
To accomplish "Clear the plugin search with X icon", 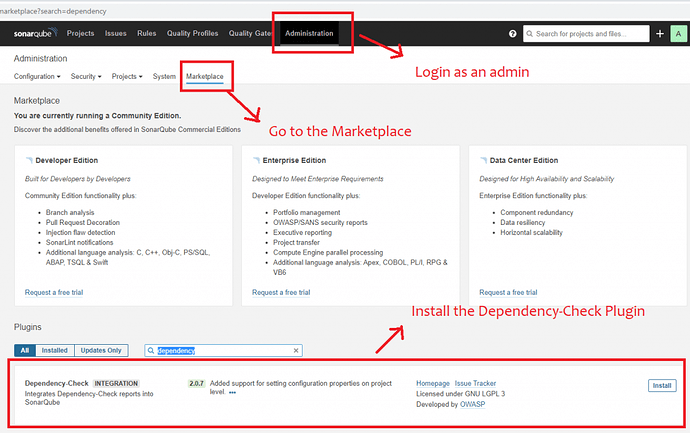I will (296, 351).
